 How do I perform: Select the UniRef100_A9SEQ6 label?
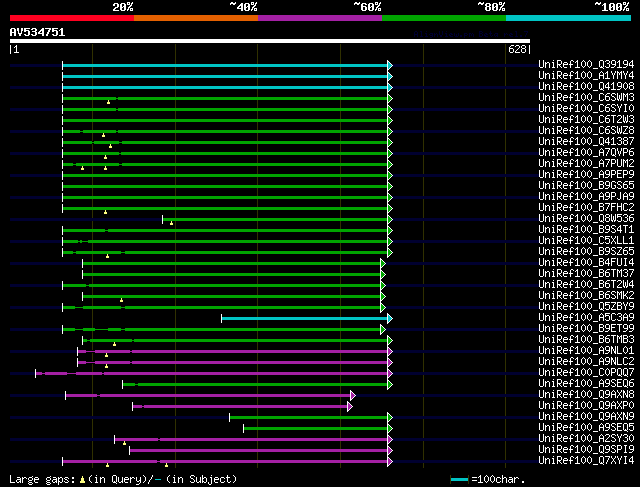[x=586, y=384]
